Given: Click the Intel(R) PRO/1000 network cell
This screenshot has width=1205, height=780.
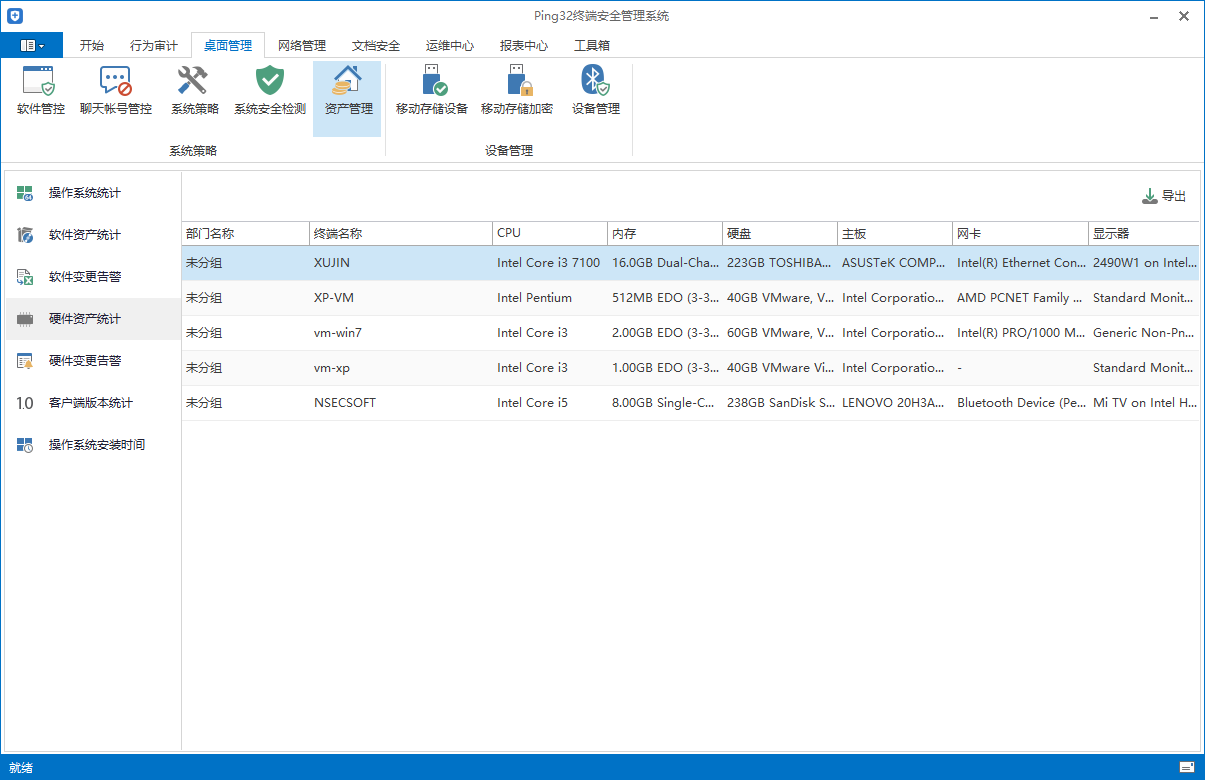Looking at the screenshot, I should [1021, 333].
